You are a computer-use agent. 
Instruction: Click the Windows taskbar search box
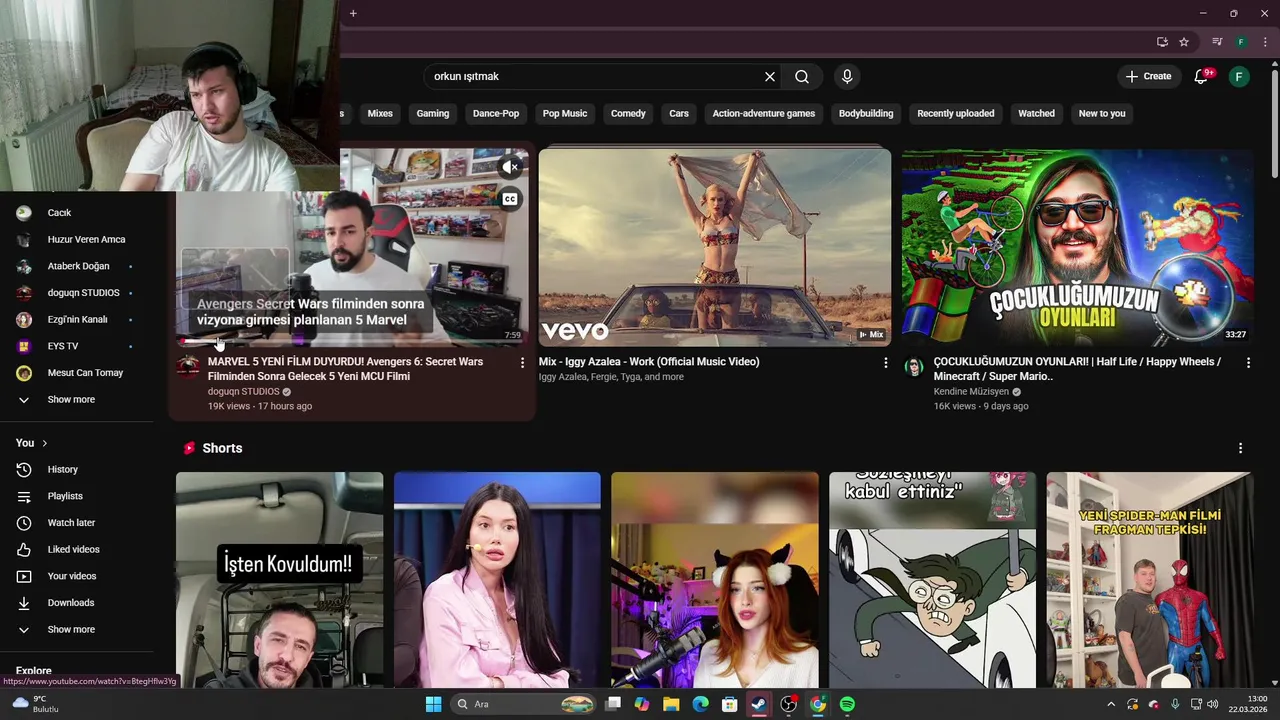pos(525,704)
